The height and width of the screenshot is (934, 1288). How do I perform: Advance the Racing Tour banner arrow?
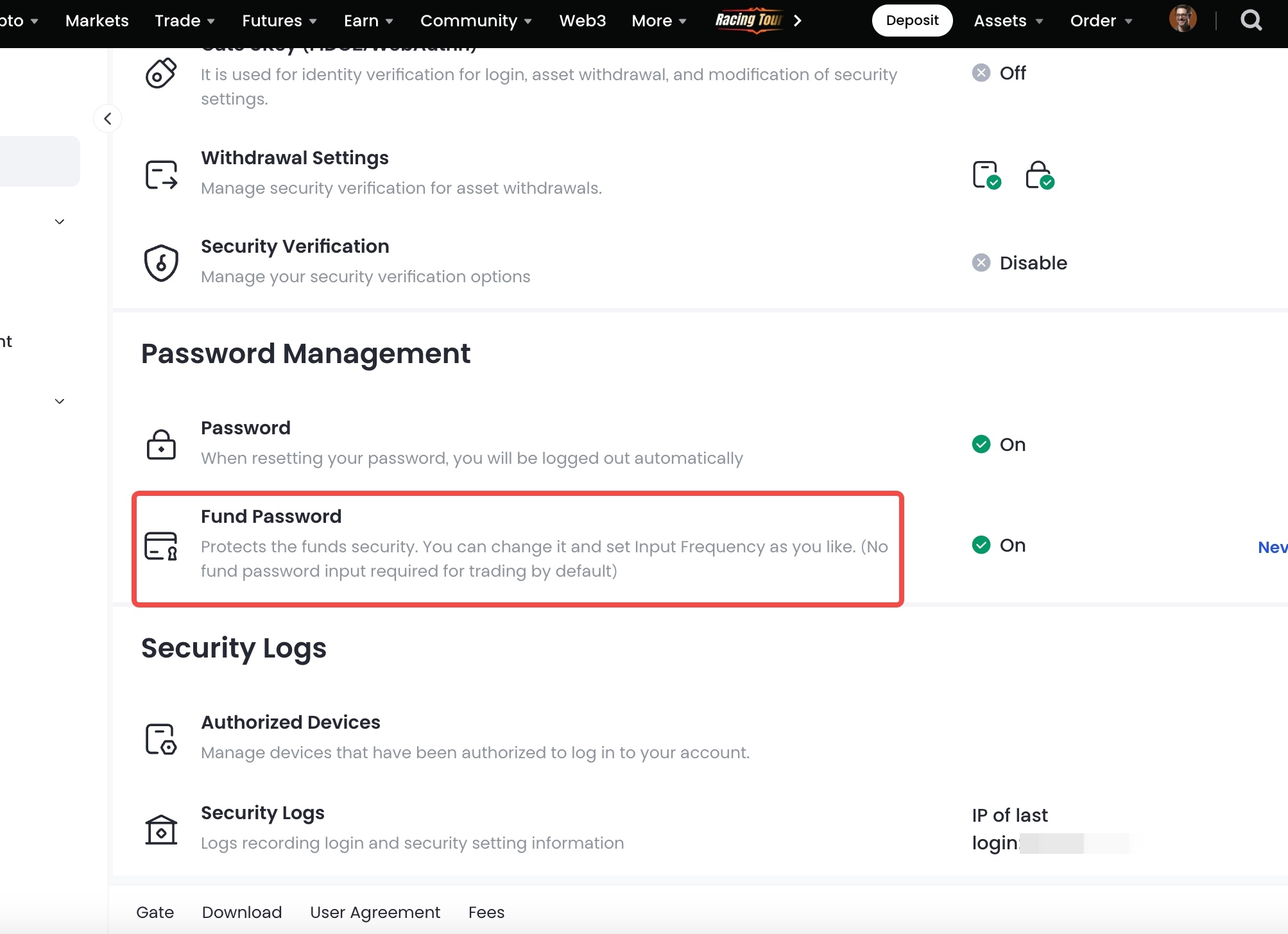[x=798, y=21]
